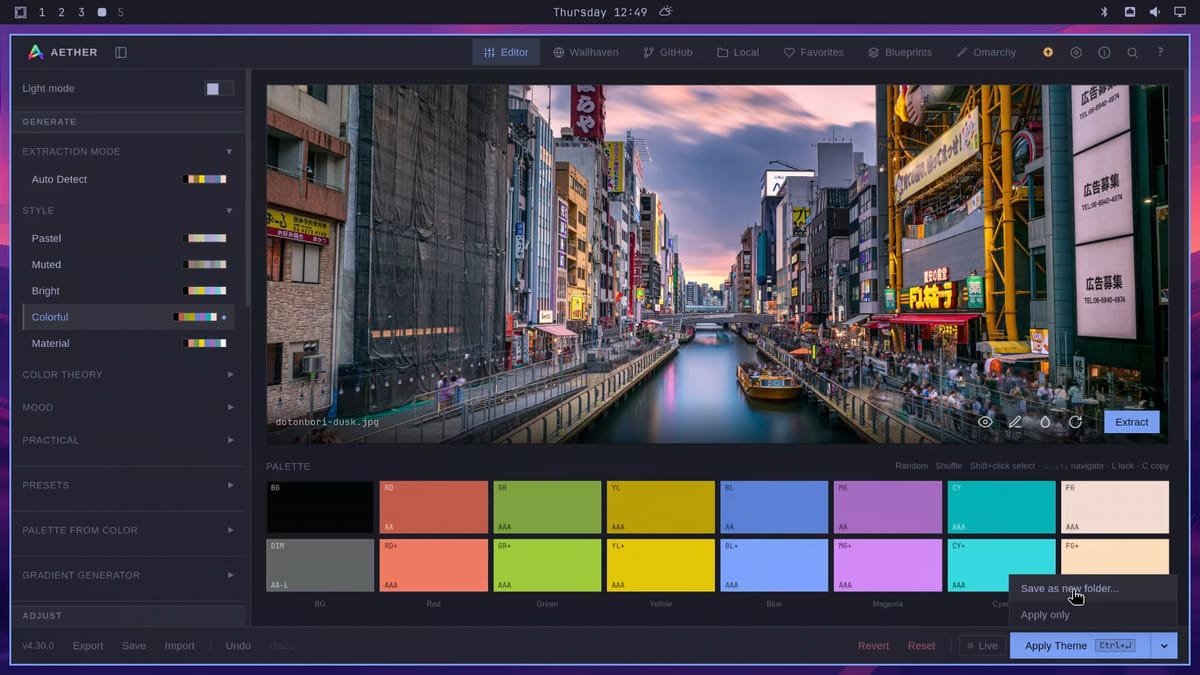
Task: Click the water droplet icon on wallpaper
Action: point(1045,422)
